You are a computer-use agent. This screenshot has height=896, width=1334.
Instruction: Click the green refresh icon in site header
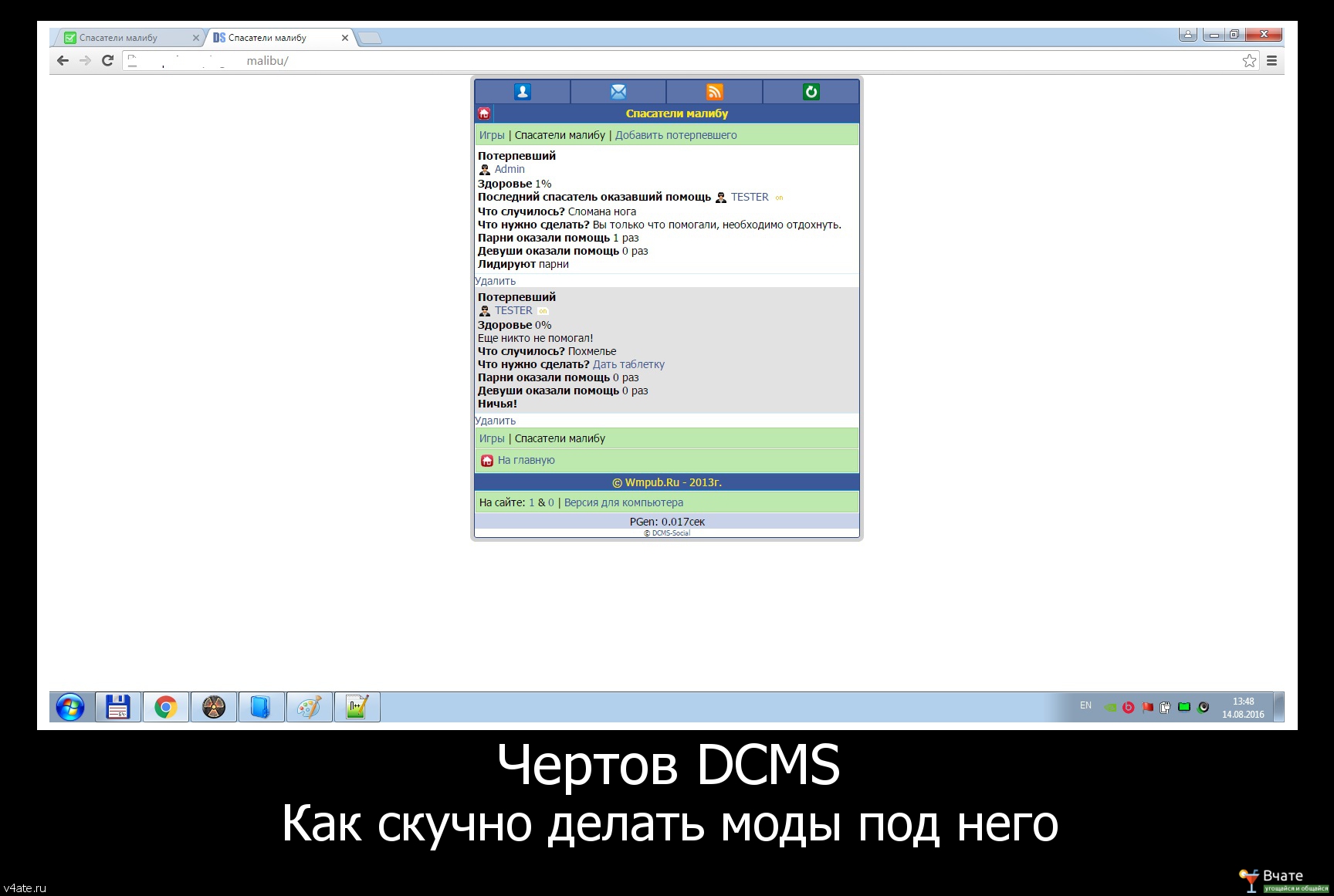pyautogui.click(x=811, y=92)
